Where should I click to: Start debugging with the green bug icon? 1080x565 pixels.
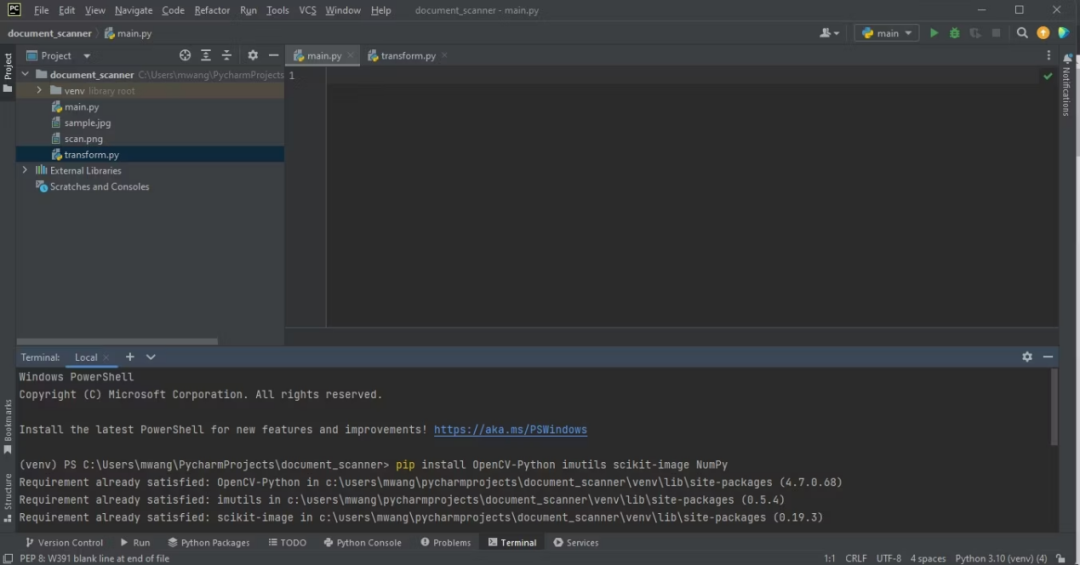click(x=954, y=33)
